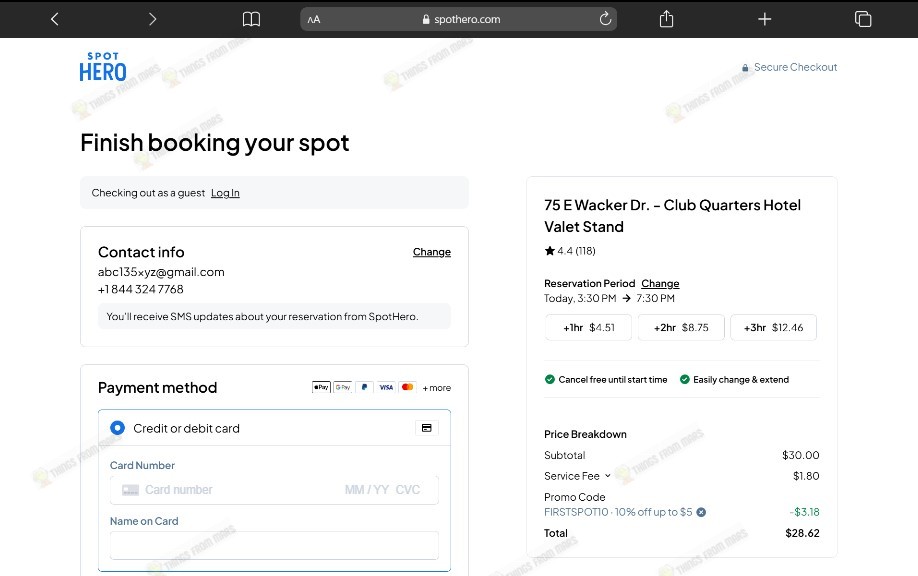Click the CVC field
Screen dimensions: 918x576
point(408,490)
